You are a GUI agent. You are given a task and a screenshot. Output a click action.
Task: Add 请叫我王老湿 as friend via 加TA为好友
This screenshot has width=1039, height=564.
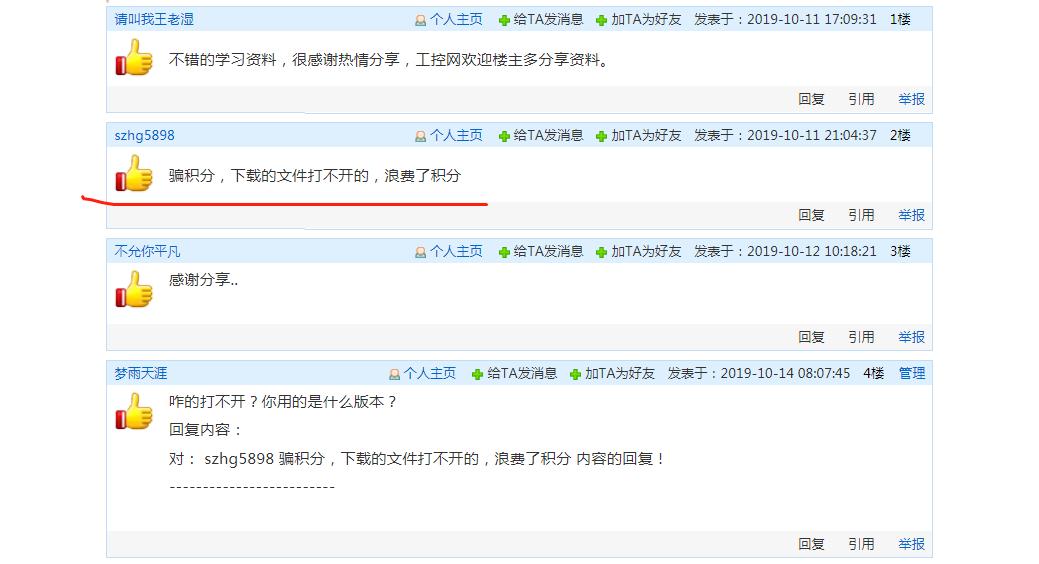pyautogui.click(x=646, y=19)
